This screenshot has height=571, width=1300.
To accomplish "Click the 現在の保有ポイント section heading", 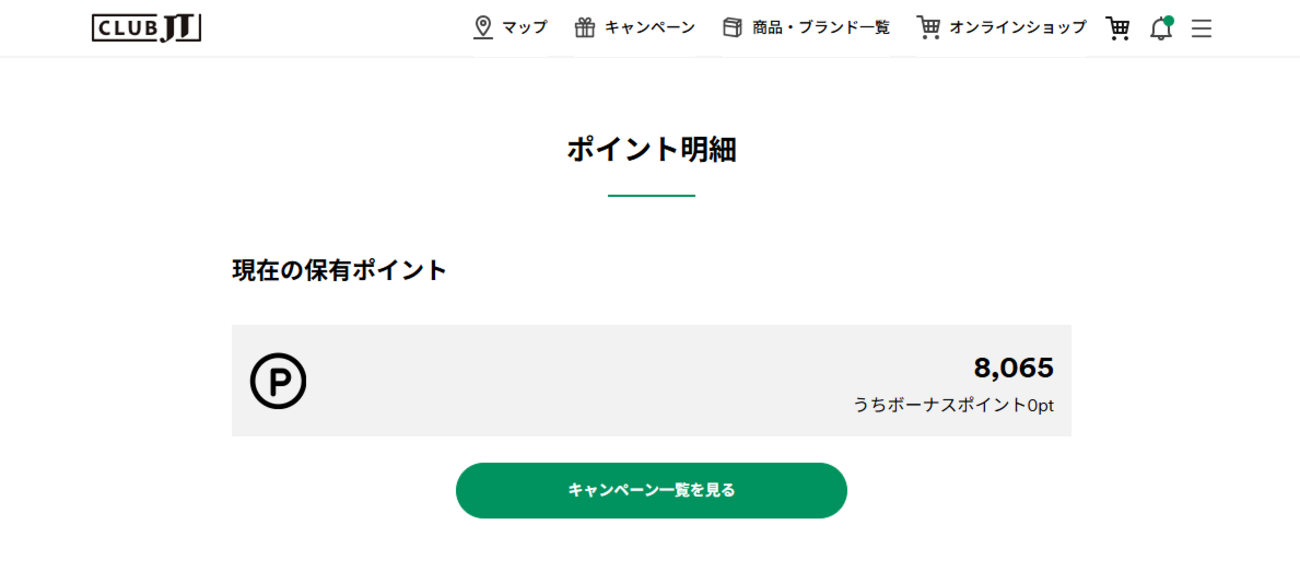I will [x=339, y=270].
